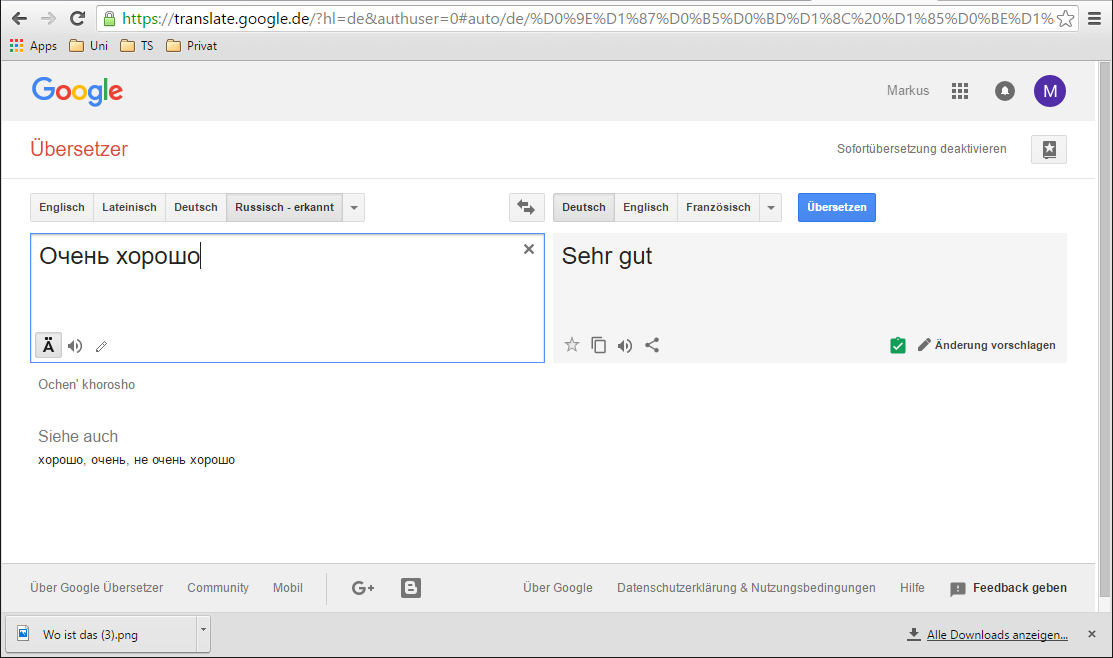Disable instant translation (Sofortübersetzung deaktivieren)
Viewport: 1113px width, 658px height.
tap(921, 149)
